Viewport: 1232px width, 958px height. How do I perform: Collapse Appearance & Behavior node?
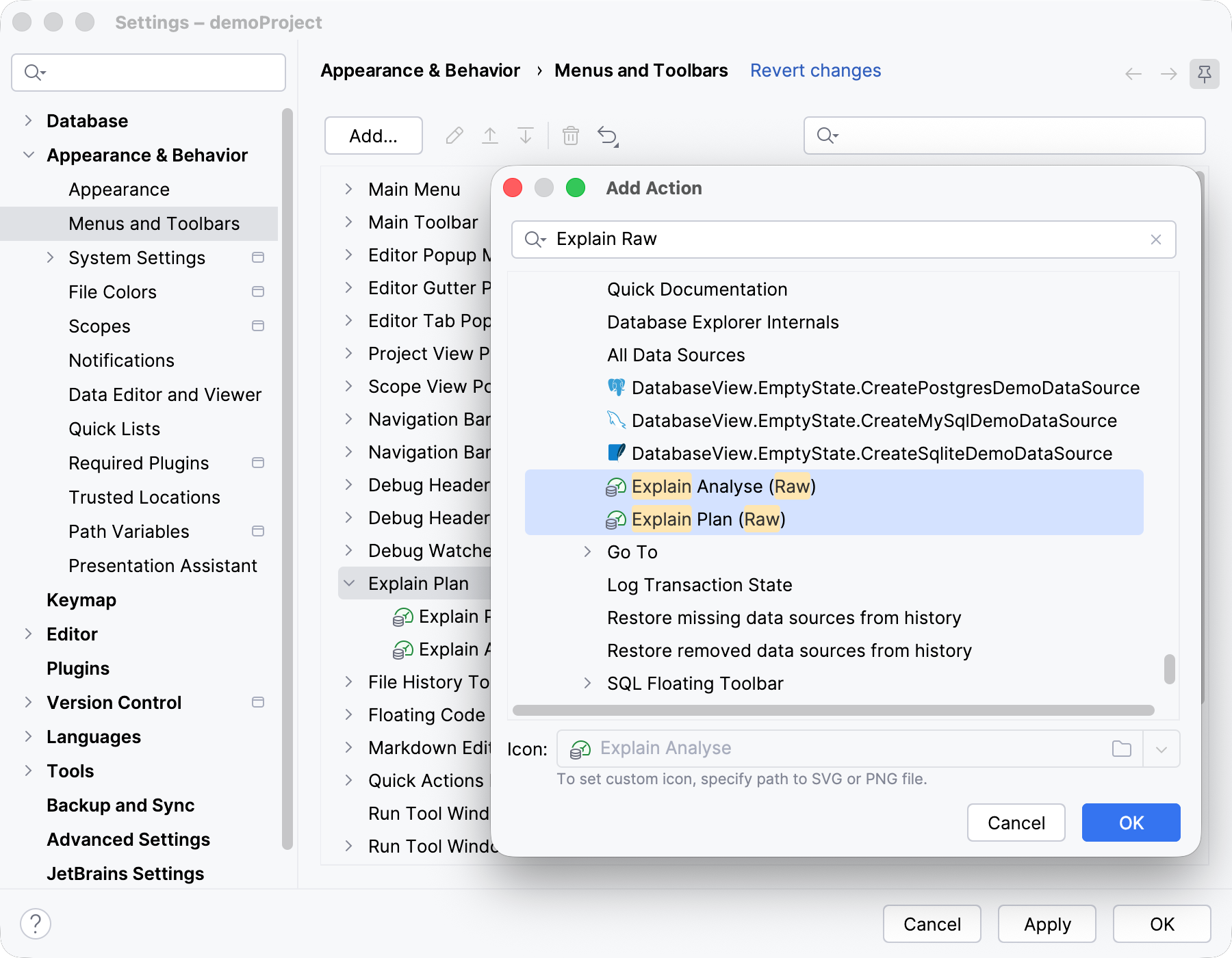pos(29,155)
